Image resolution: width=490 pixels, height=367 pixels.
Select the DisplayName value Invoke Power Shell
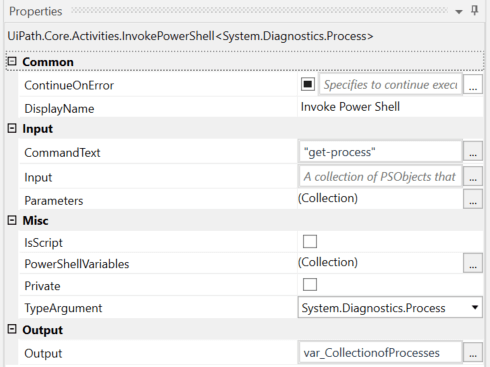350,107
